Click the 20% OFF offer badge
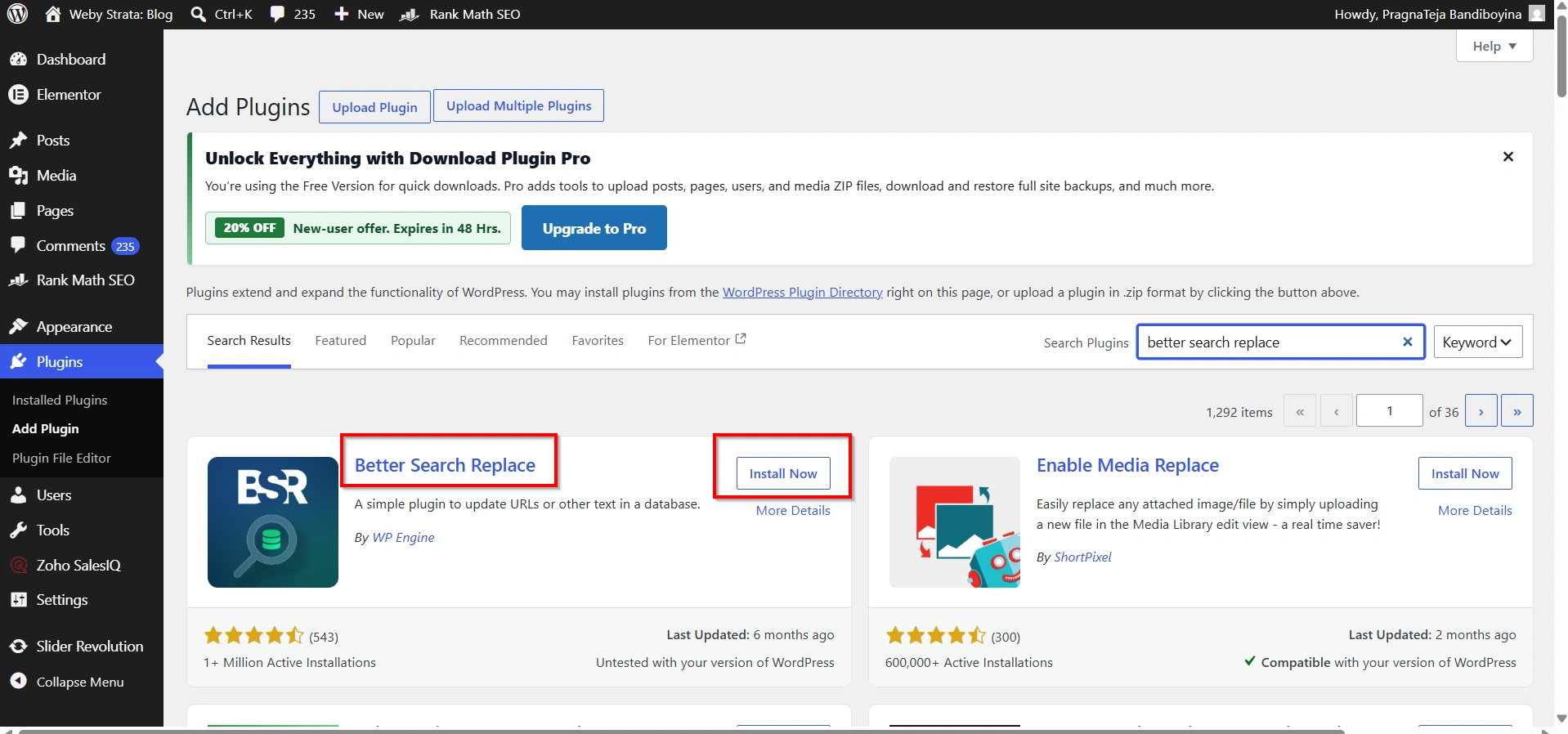The height and width of the screenshot is (734, 1568). (x=249, y=227)
